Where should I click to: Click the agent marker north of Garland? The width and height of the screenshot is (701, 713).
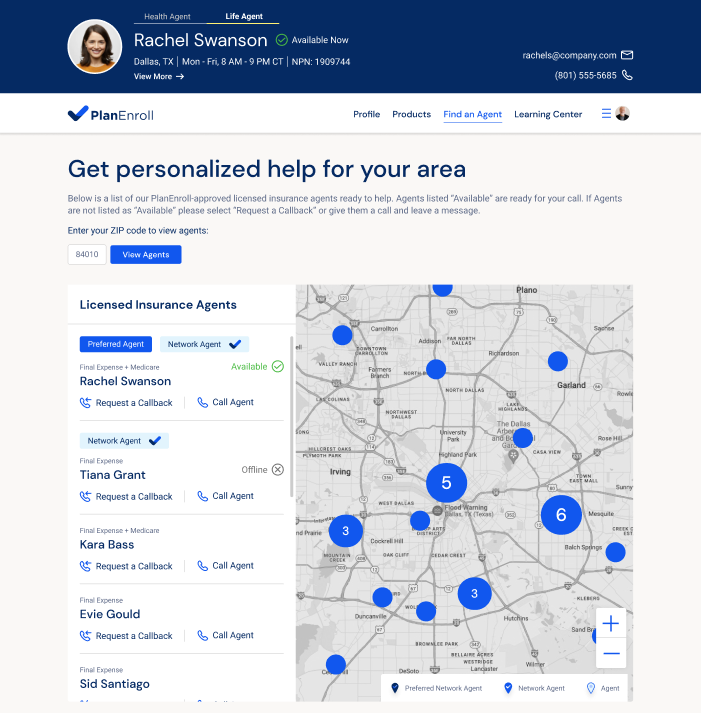[557, 362]
